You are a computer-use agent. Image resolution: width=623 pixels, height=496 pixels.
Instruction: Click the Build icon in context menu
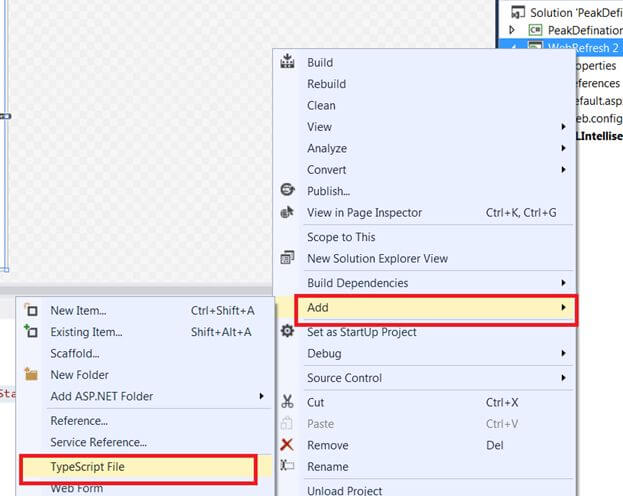click(287, 62)
